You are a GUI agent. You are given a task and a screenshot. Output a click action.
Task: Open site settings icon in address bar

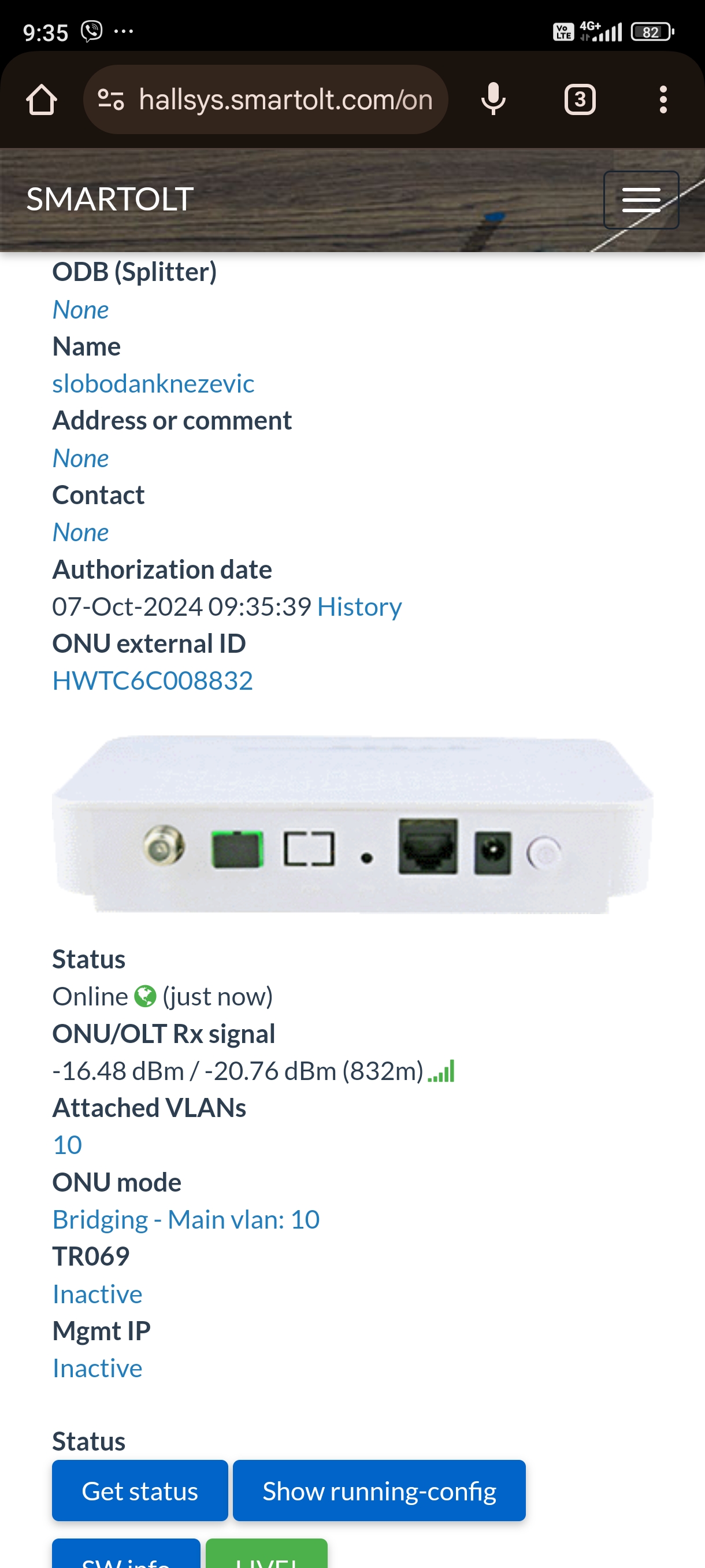[x=112, y=99]
